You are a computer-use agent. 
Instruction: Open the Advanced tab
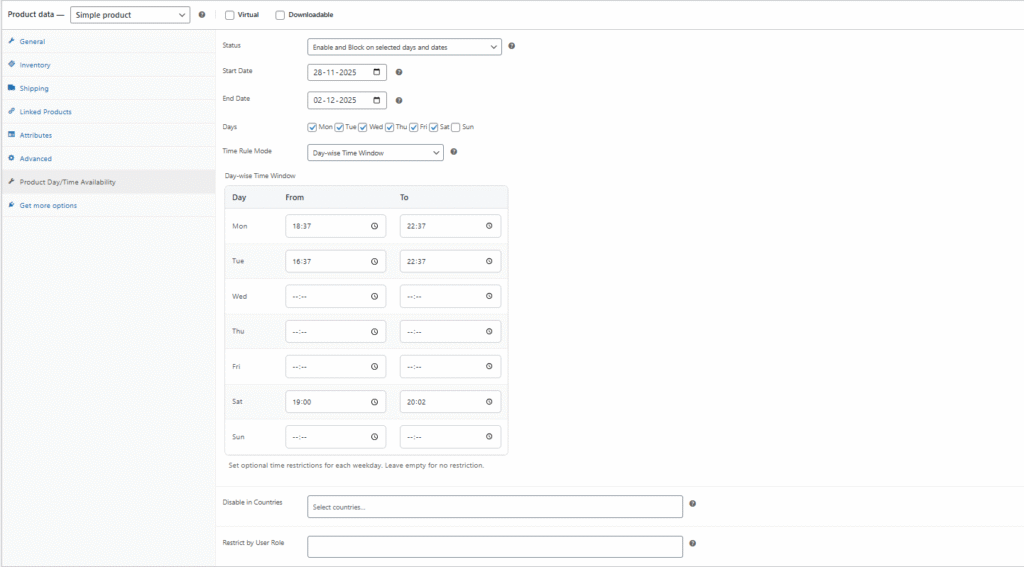[x=108, y=159]
